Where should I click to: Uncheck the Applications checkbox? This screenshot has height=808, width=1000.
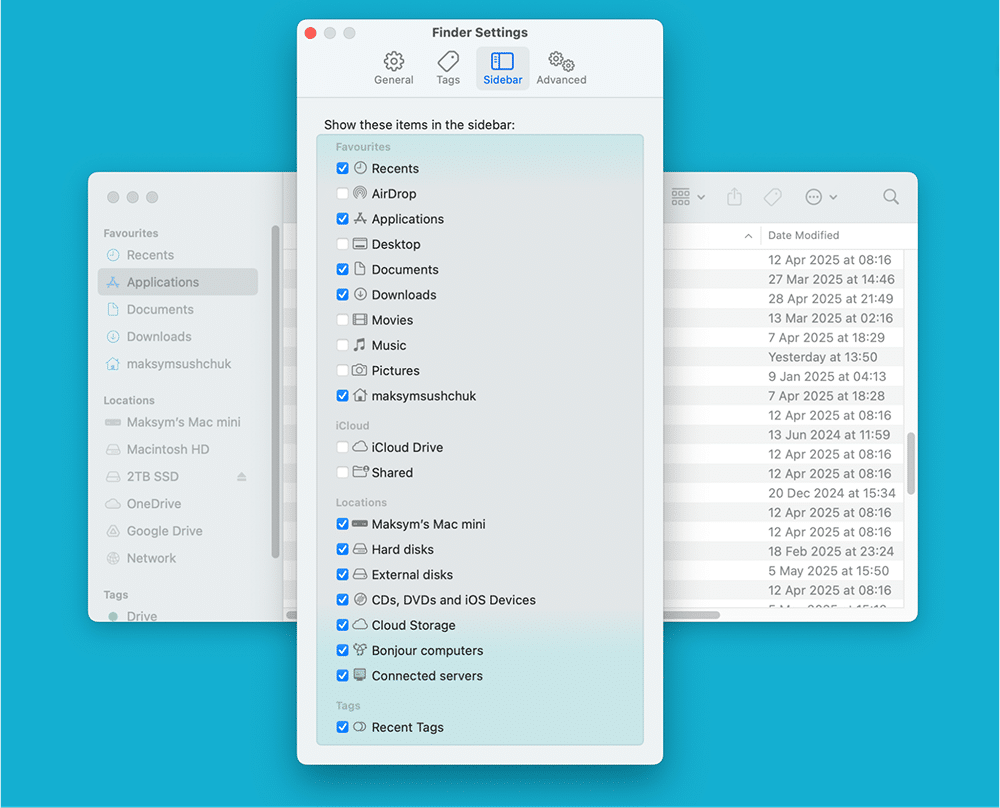click(x=342, y=219)
